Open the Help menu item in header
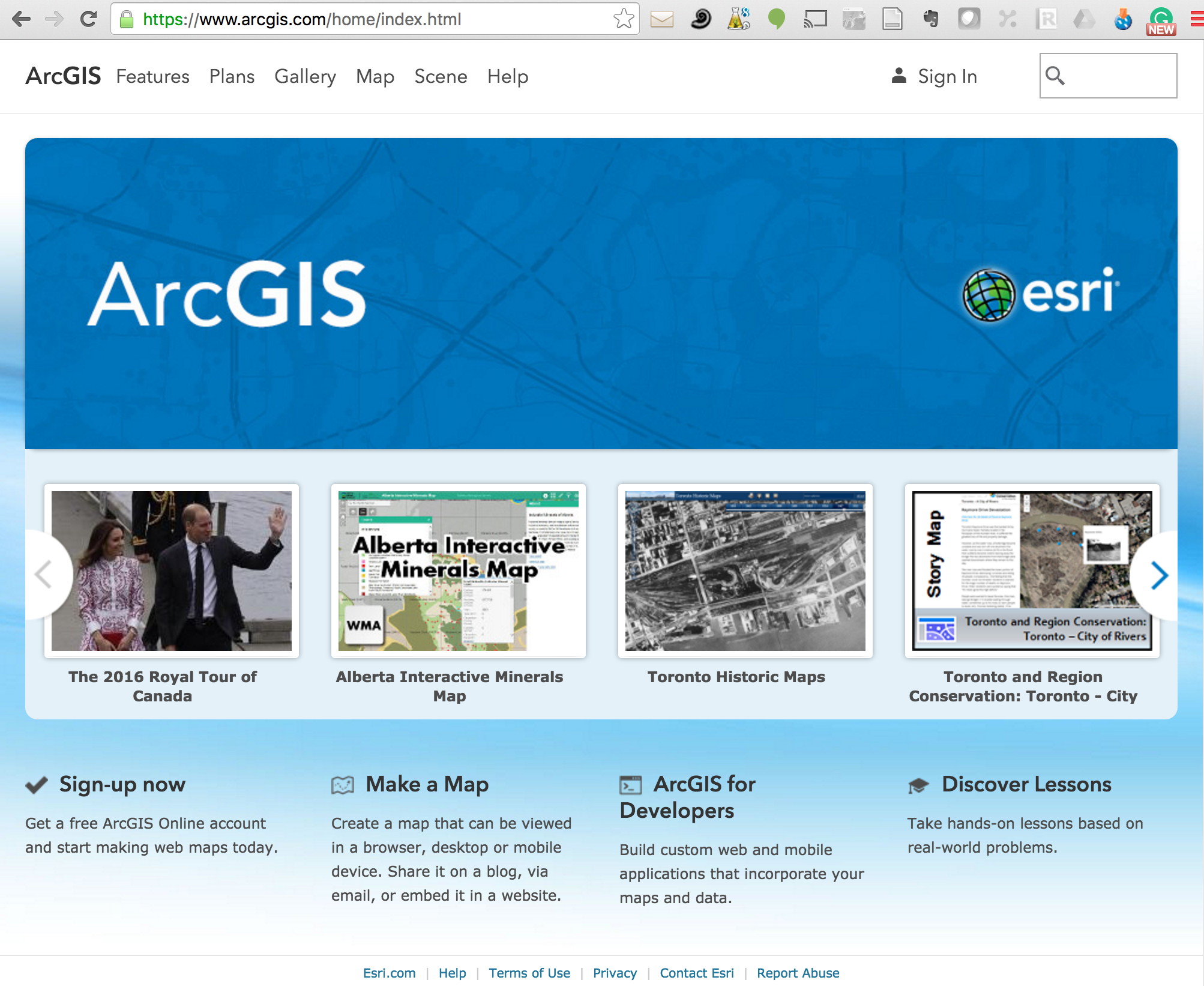This screenshot has width=1204, height=986. [508, 76]
